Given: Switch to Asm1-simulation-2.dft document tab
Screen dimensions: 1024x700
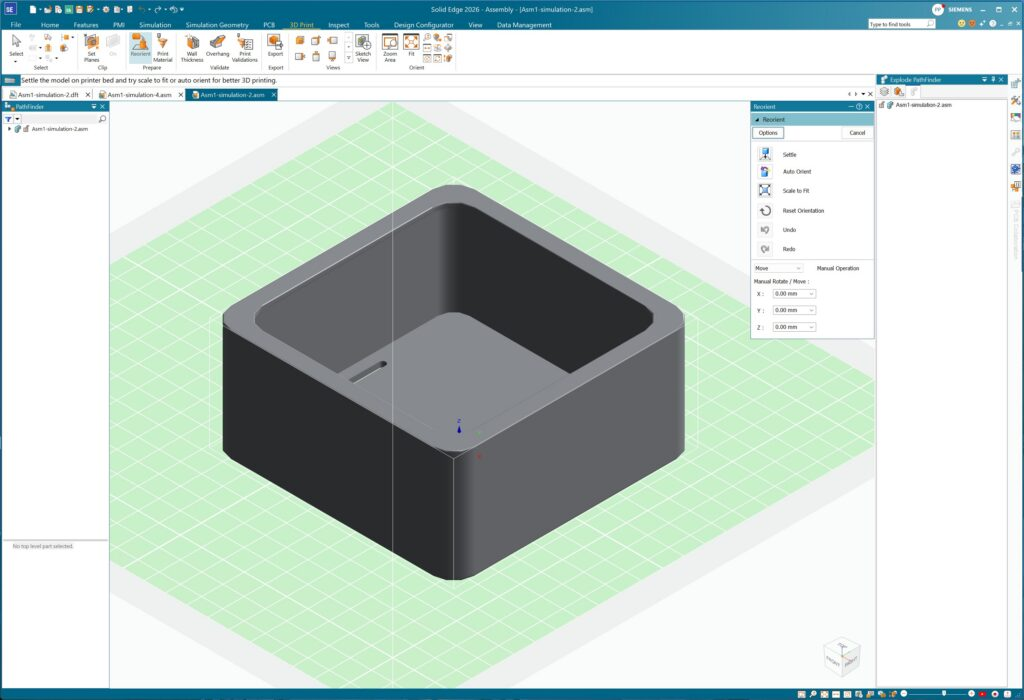Looking at the screenshot, I should tap(48, 95).
